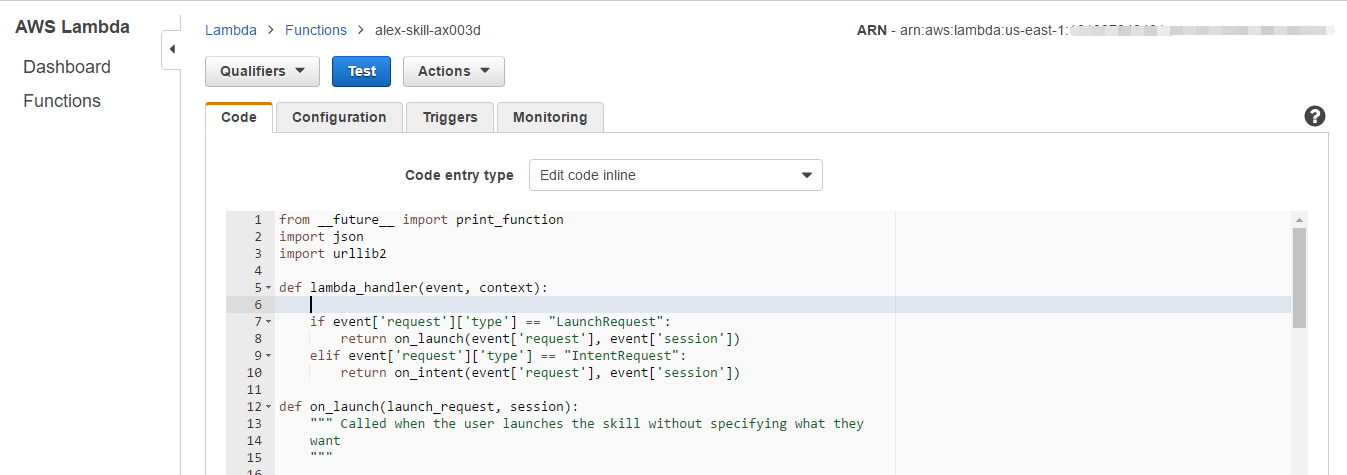
Task: Click the Lambda breadcrumb link
Action: 231,30
